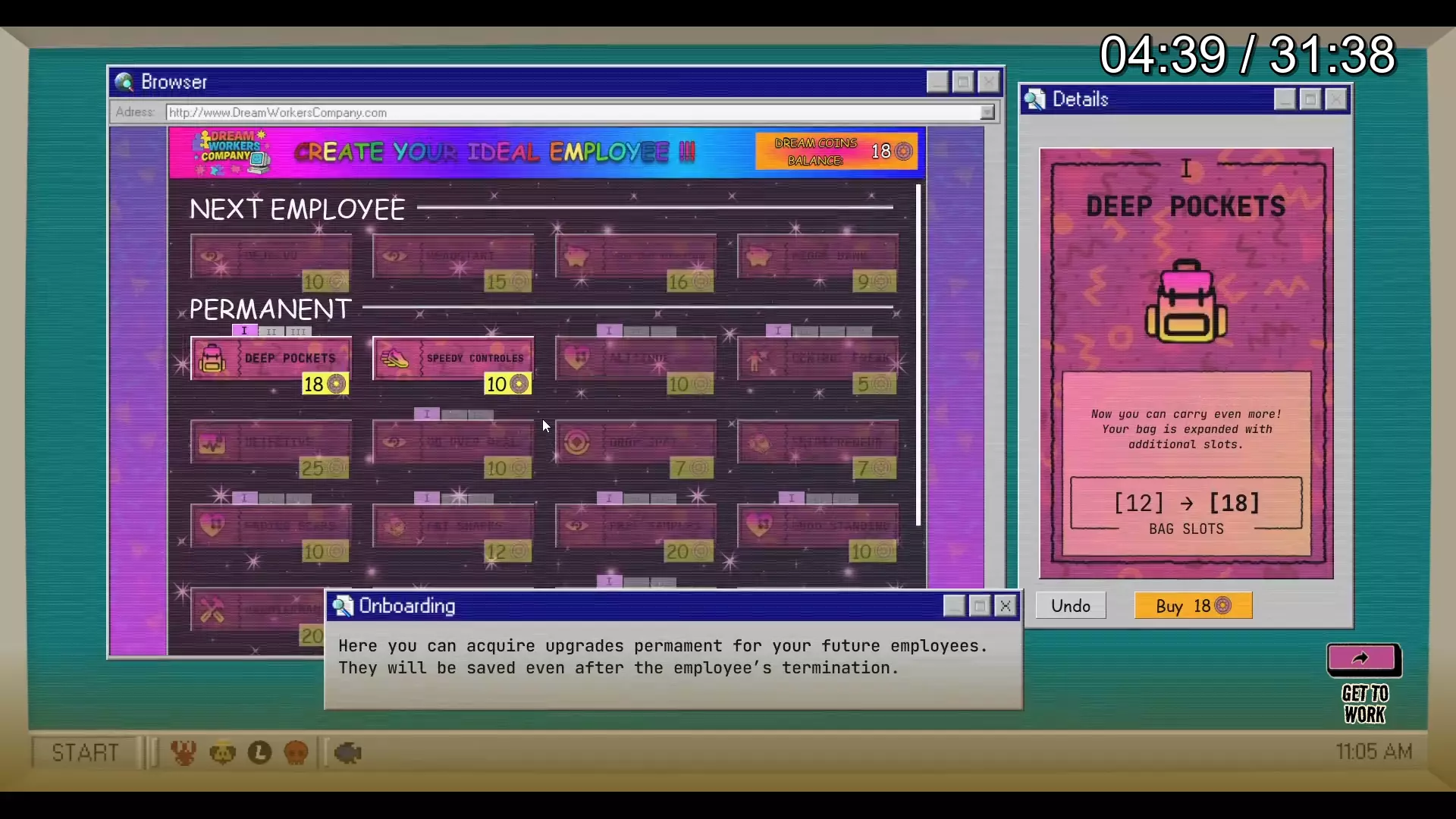Viewport: 1456px width, 819px height.
Task: Click the Undo button in Details
Action: click(1070, 606)
